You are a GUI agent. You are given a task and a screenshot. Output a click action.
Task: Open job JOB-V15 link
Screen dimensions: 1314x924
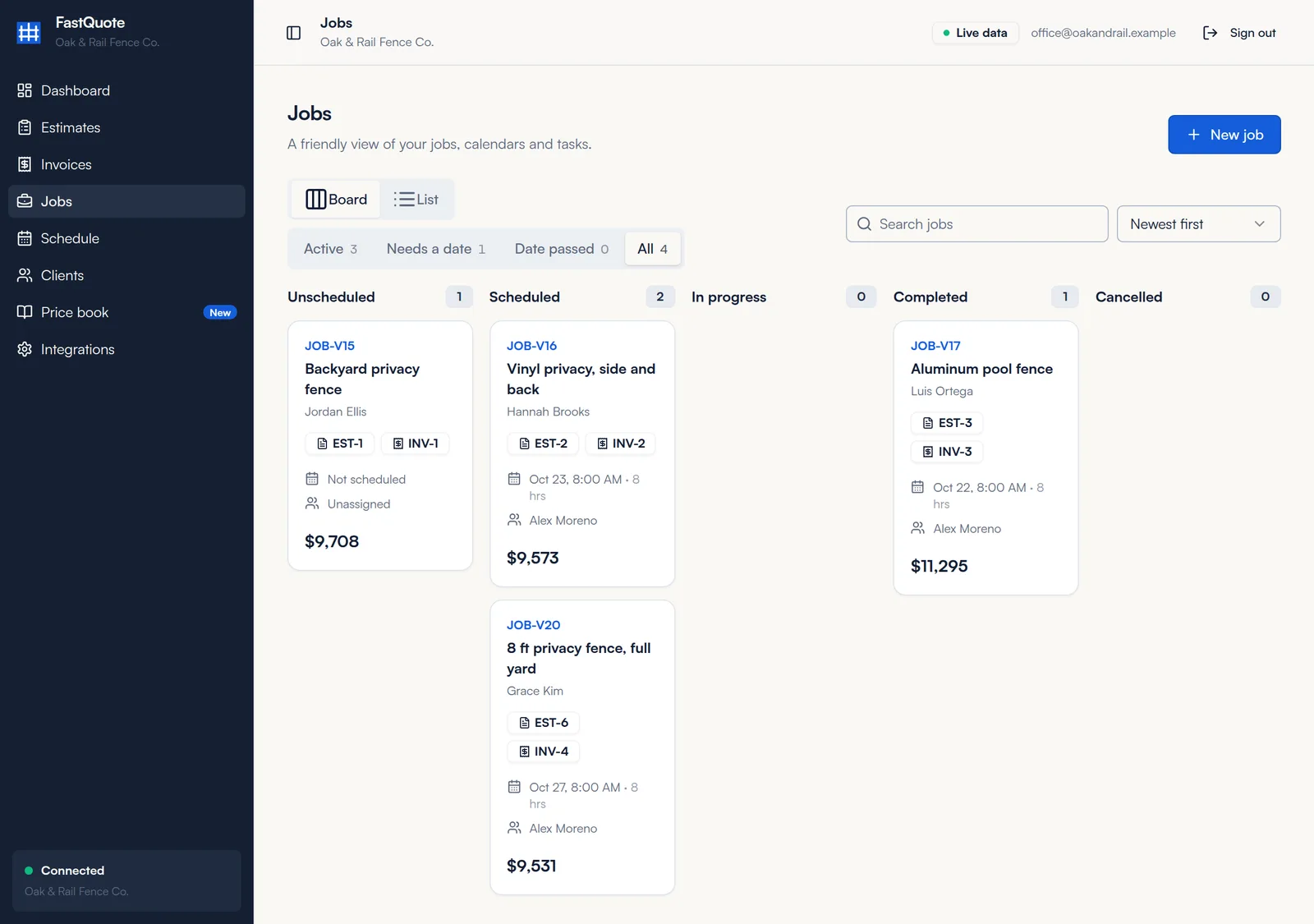[329, 346]
